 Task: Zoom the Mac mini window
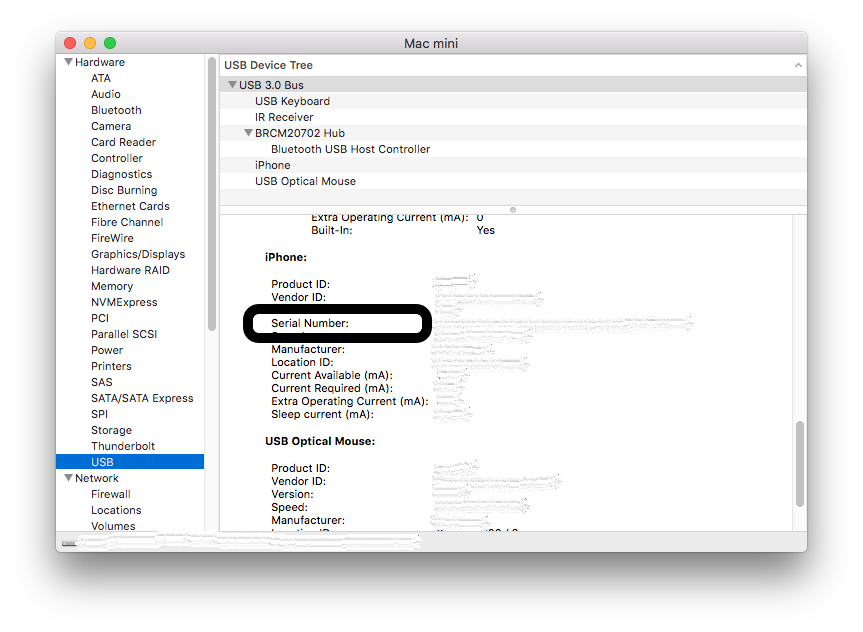pyautogui.click(x=110, y=43)
